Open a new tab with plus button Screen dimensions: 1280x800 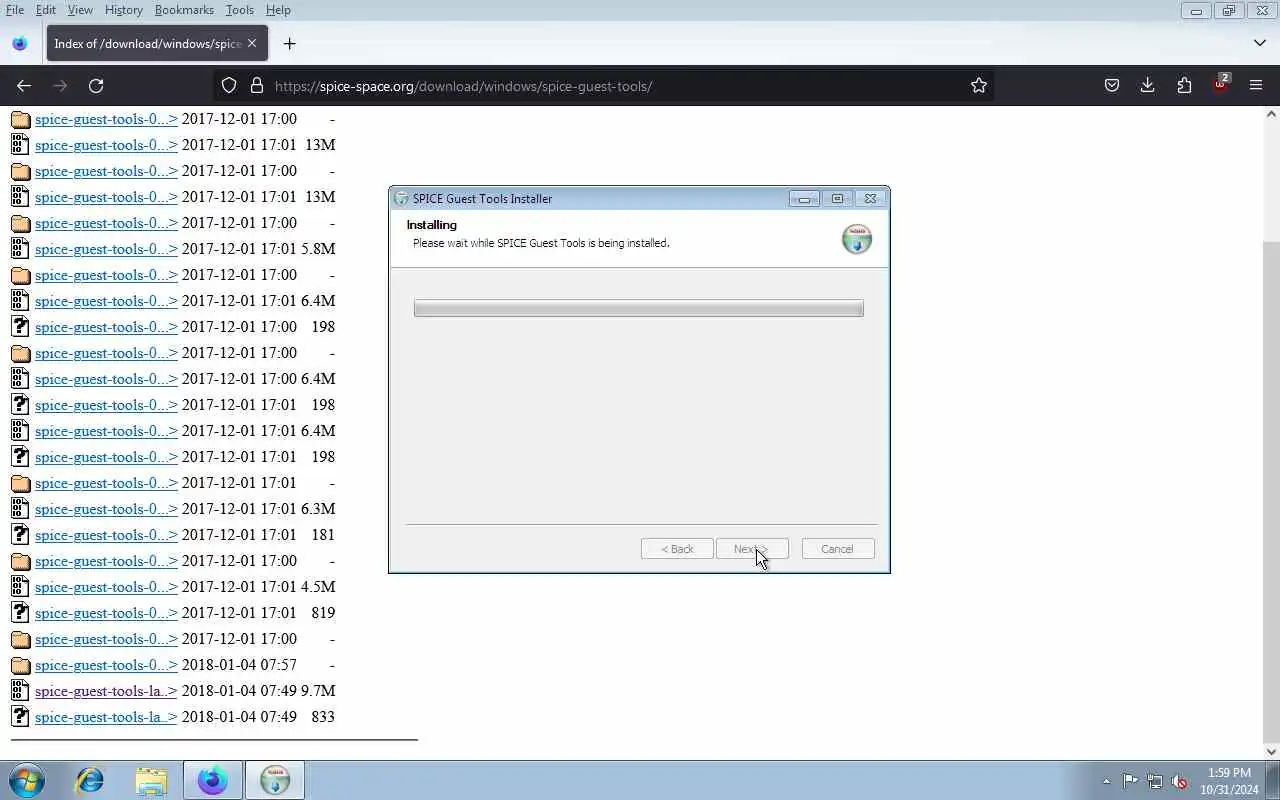tap(289, 43)
